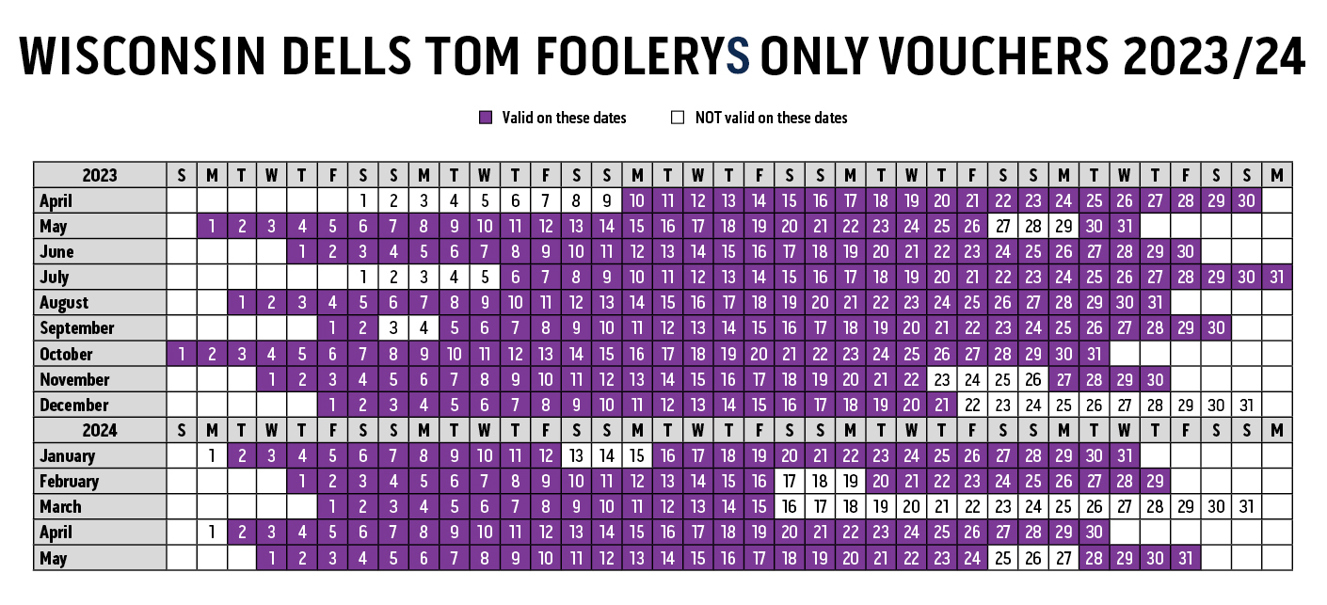Click January 1, 2024 date cell
Image resolution: width=1327 pixels, height=605 pixels.
click(x=212, y=456)
